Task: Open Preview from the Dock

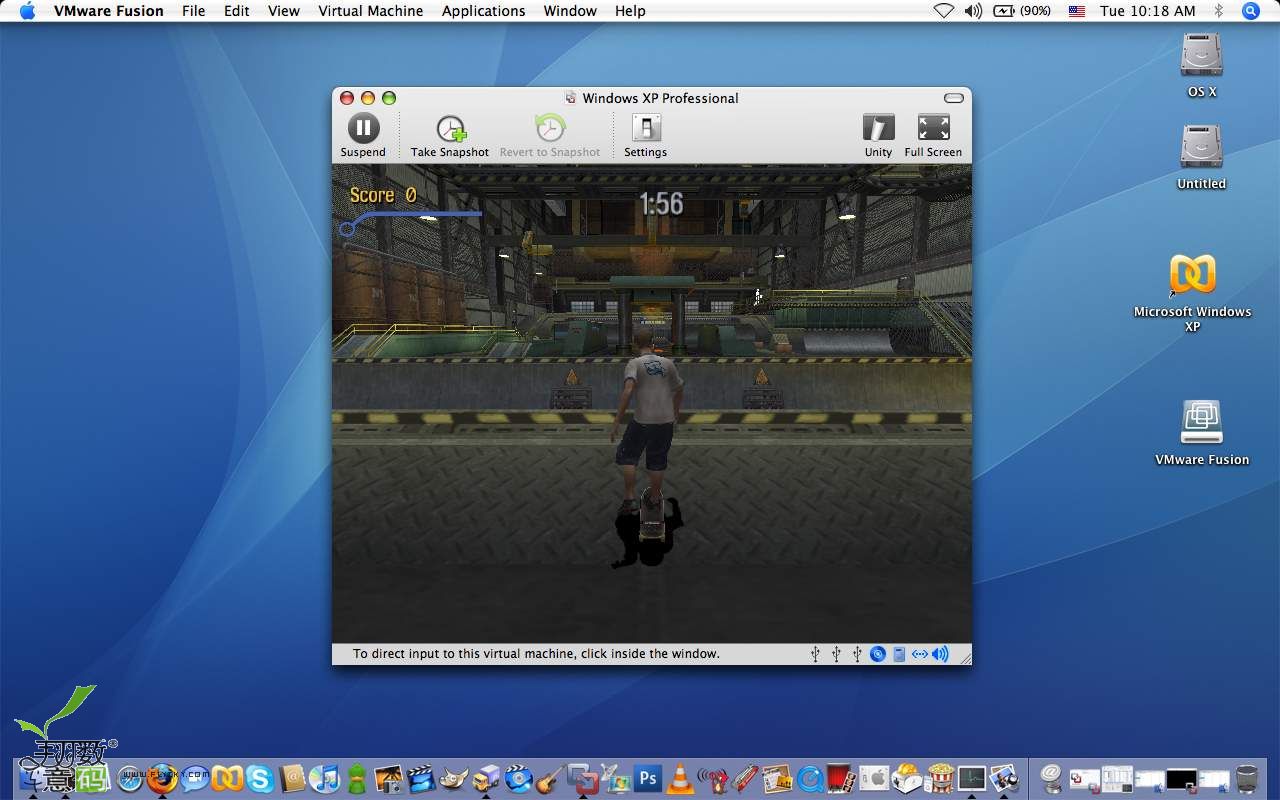Action: [x=1003, y=778]
